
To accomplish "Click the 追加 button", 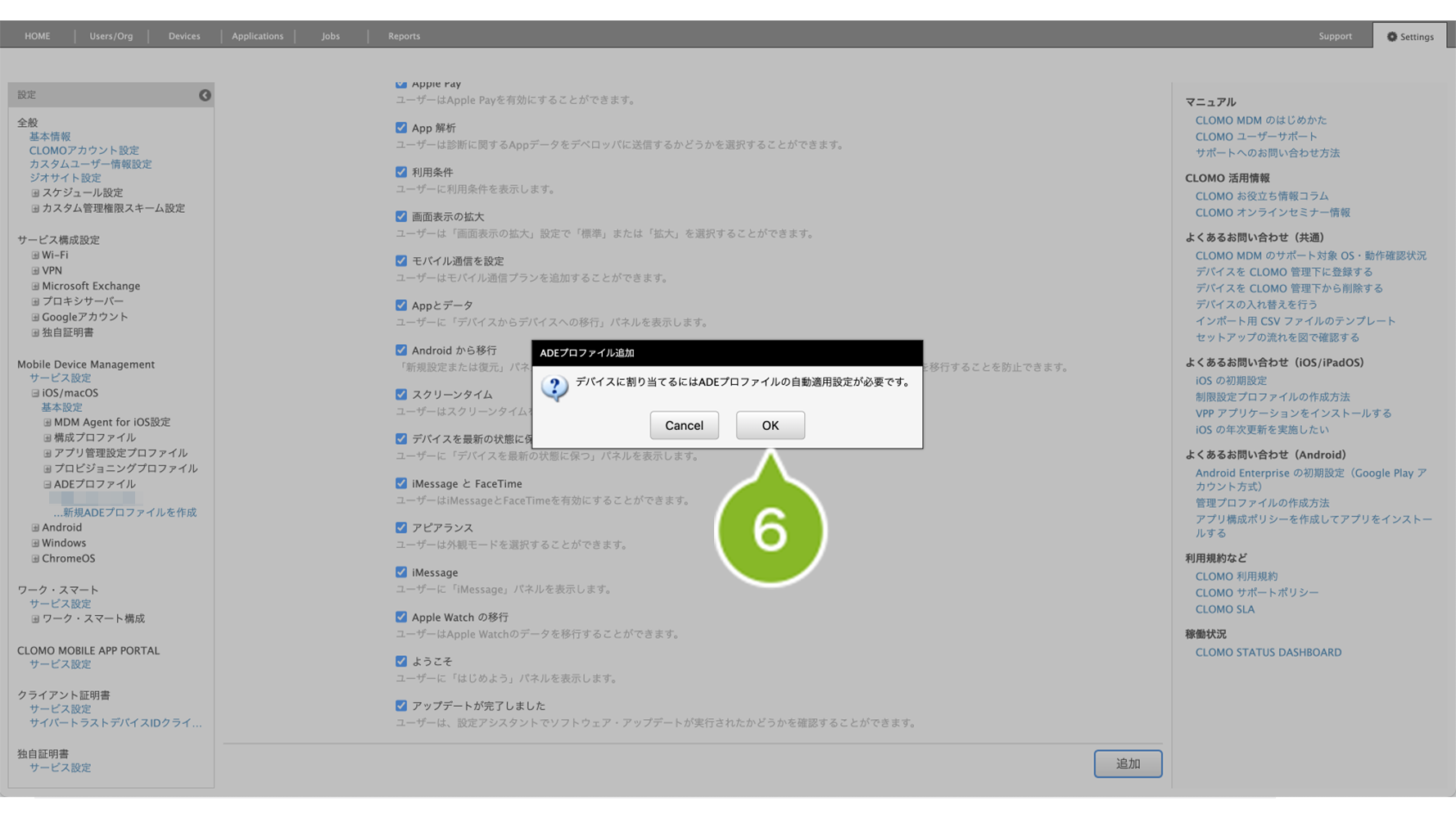I will 1127,763.
